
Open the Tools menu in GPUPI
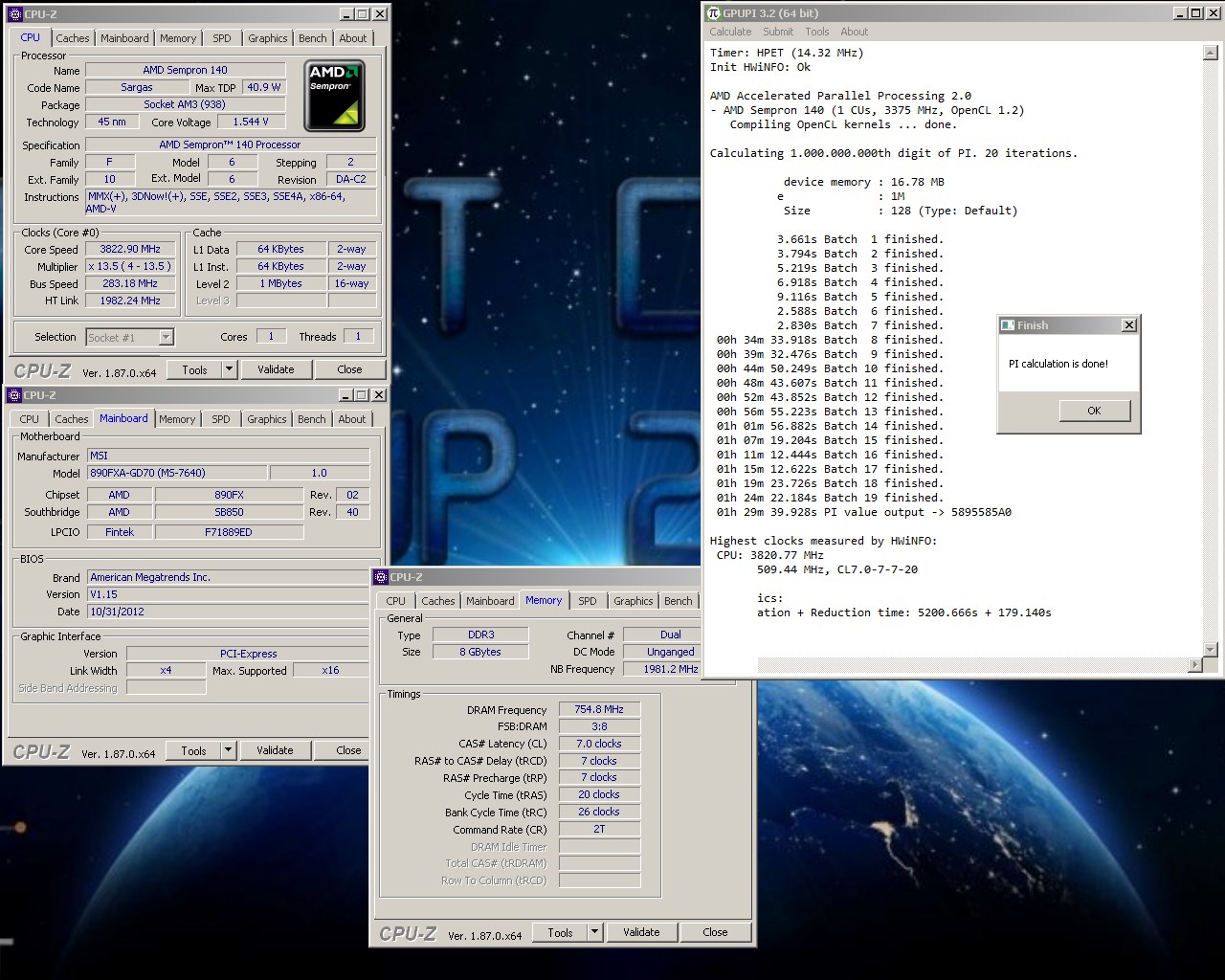click(x=817, y=32)
